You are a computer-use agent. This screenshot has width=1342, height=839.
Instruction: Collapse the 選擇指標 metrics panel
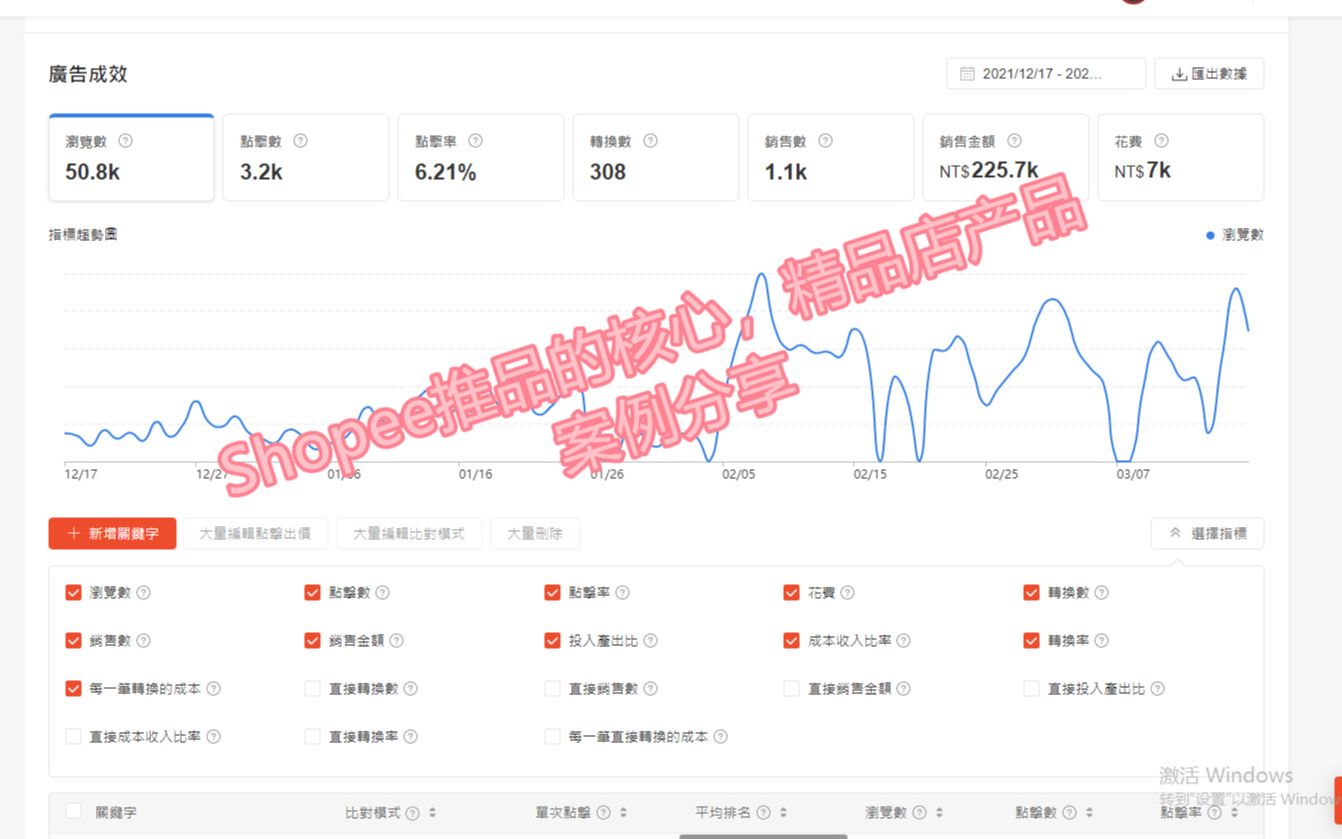1207,534
